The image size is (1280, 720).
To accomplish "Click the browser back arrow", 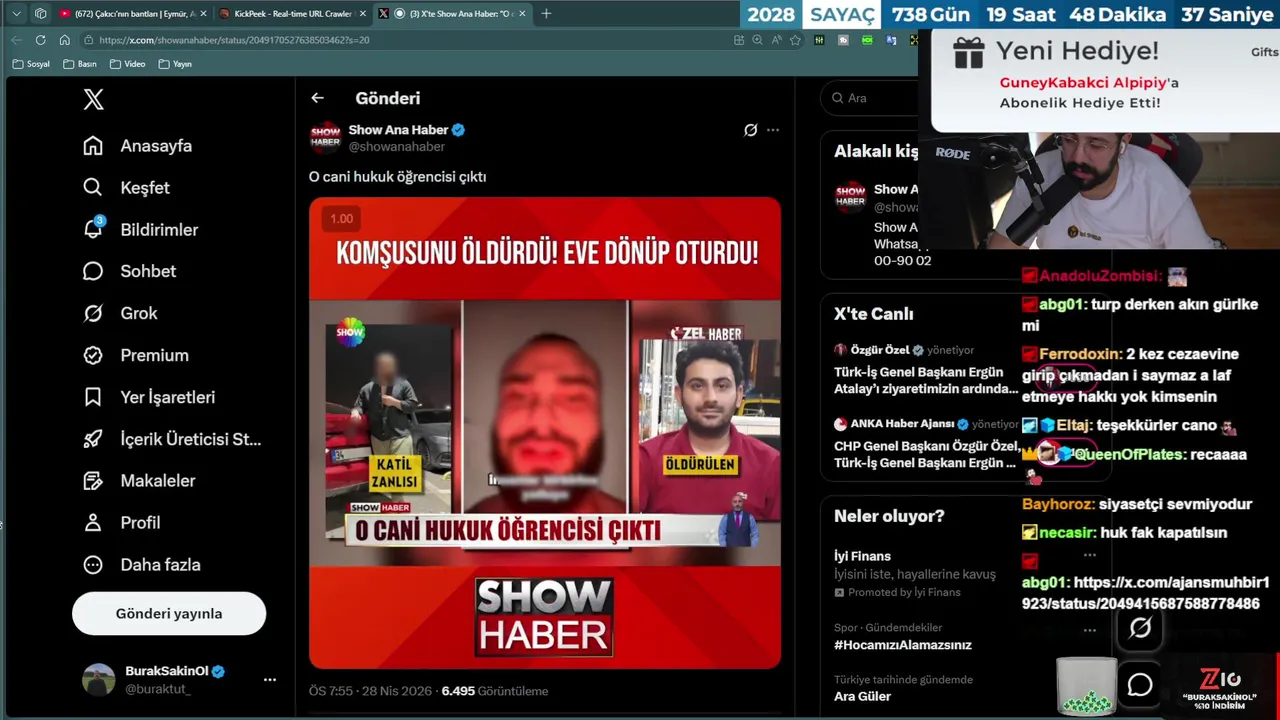I will pyautogui.click(x=16, y=40).
